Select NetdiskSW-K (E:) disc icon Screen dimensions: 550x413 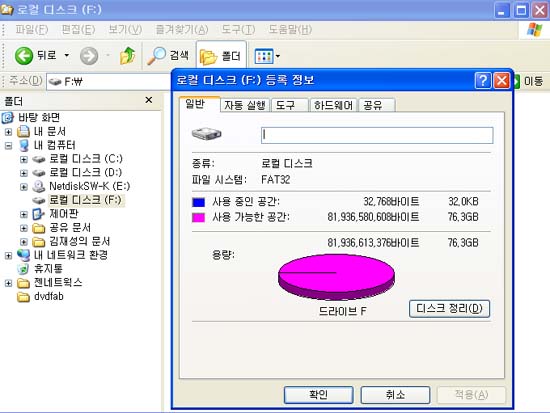point(39,186)
